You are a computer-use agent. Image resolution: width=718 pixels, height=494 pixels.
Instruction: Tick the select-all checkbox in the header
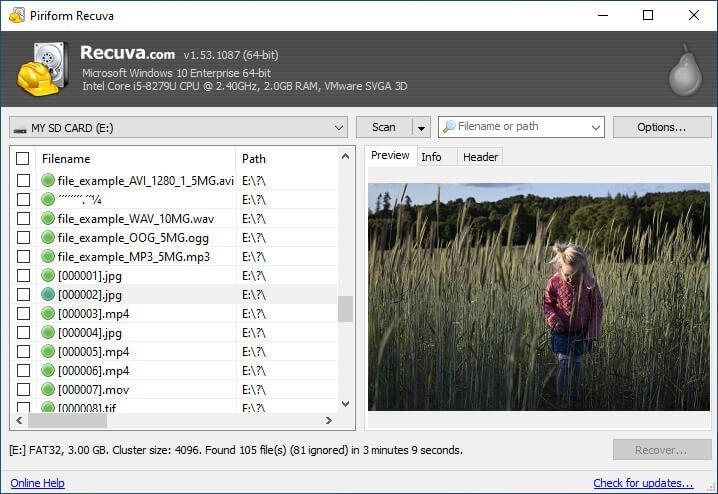(x=23, y=158)
